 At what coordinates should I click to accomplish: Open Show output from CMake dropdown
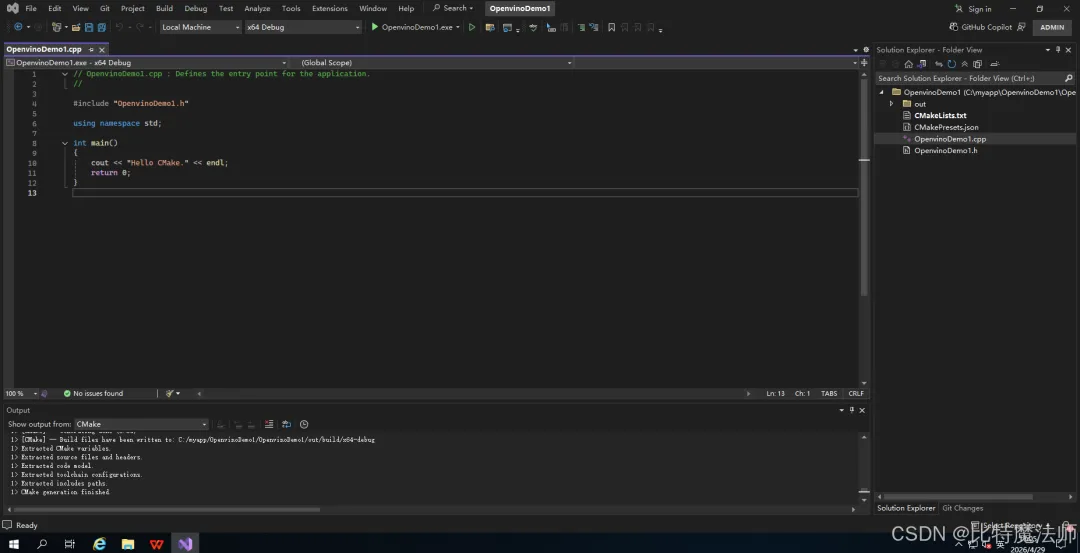coord(141,424)
